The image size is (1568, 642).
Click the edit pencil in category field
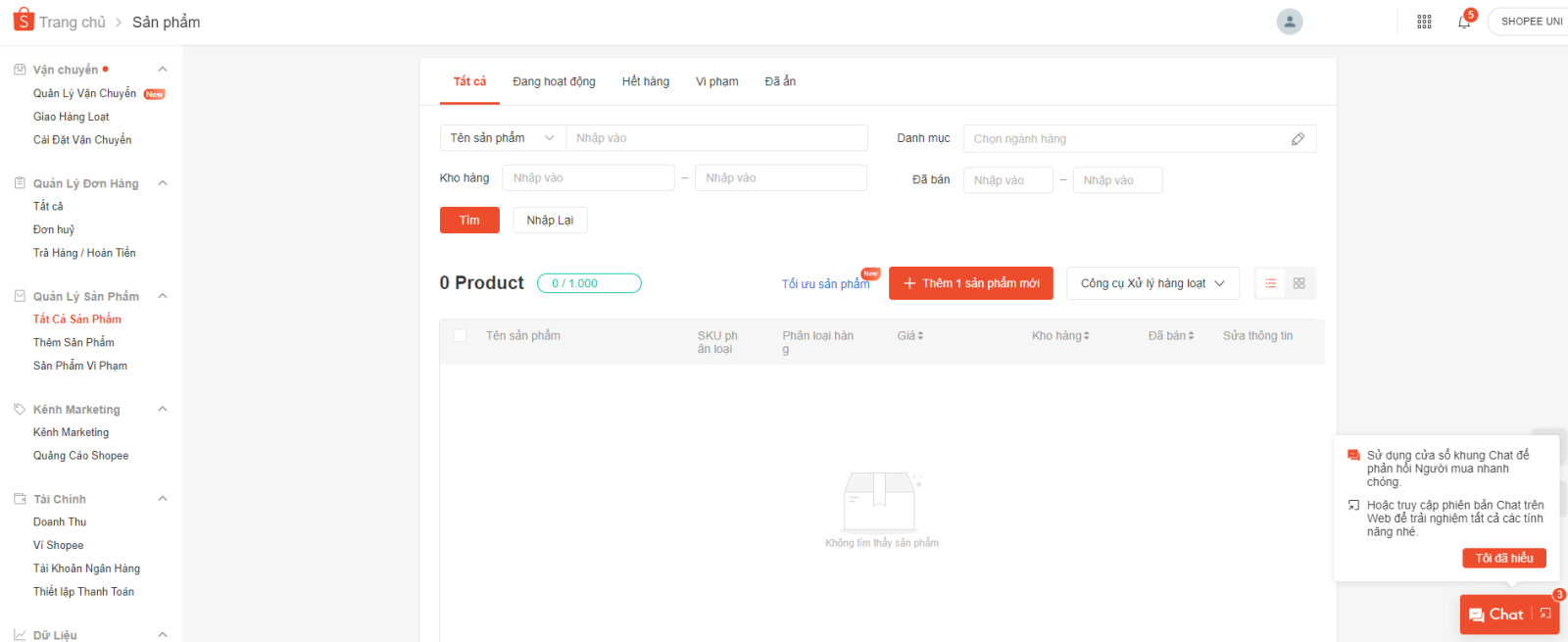click(x=1297, y=139)
